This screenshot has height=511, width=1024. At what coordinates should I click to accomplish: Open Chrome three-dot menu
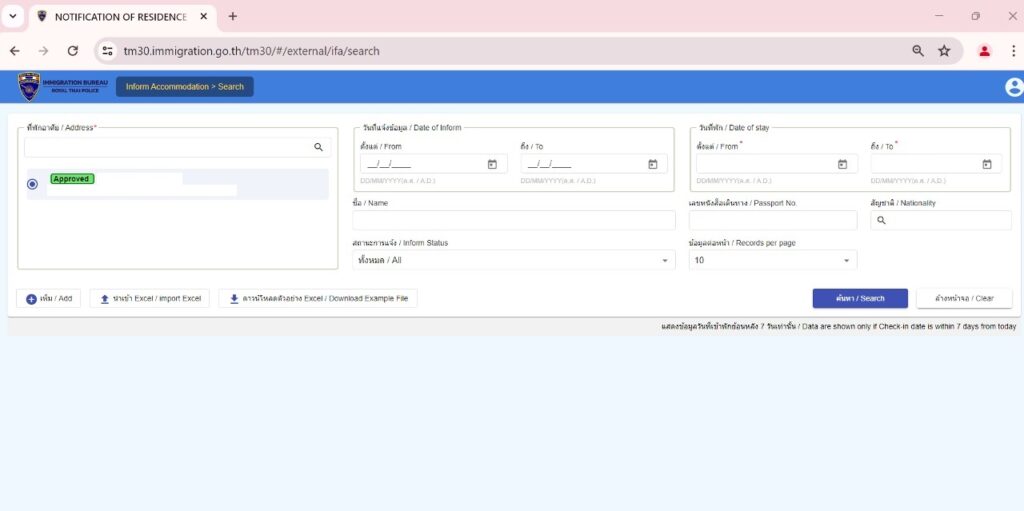1014,51
